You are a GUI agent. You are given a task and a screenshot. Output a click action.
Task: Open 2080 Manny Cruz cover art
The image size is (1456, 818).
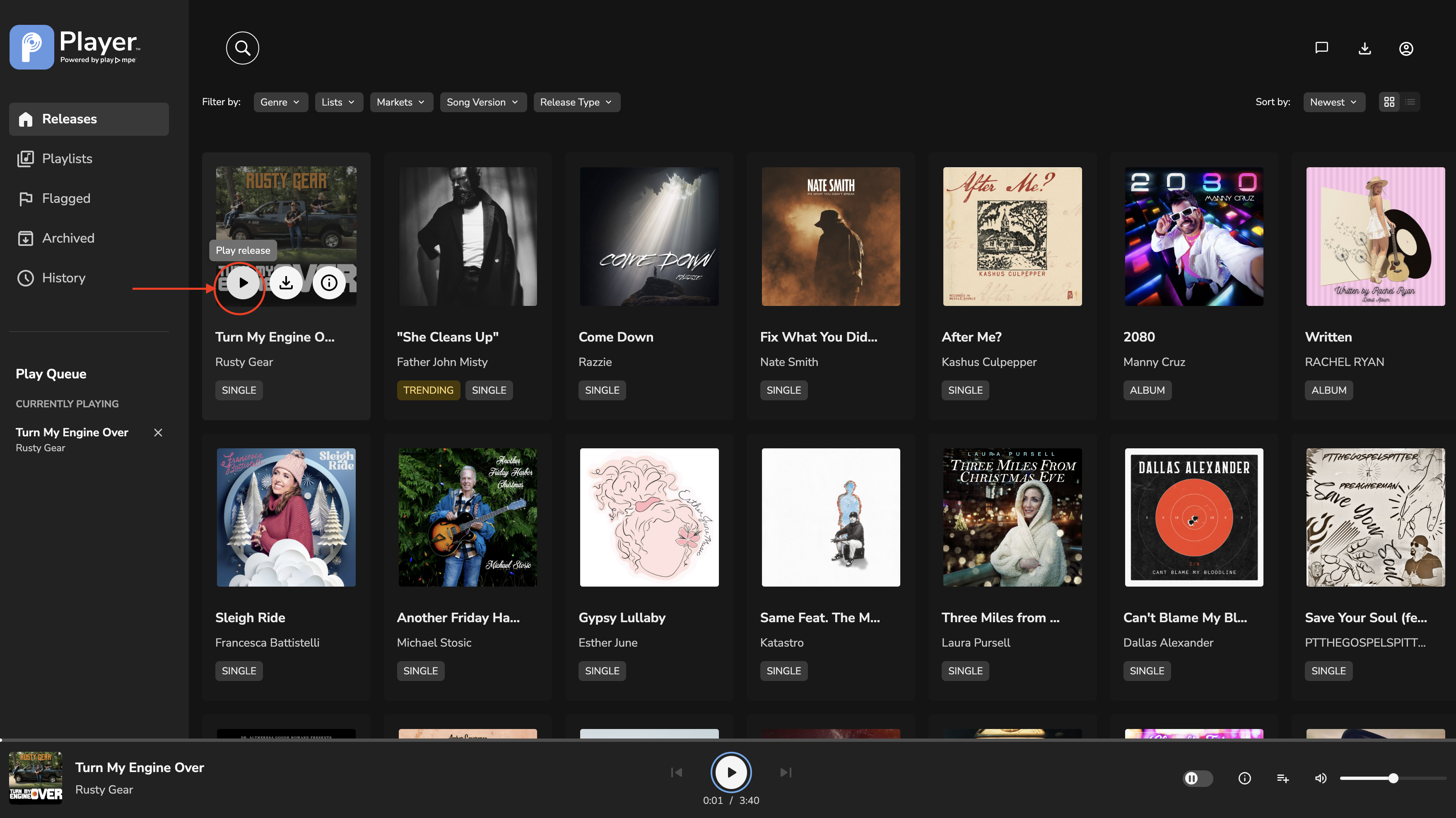1194,237
